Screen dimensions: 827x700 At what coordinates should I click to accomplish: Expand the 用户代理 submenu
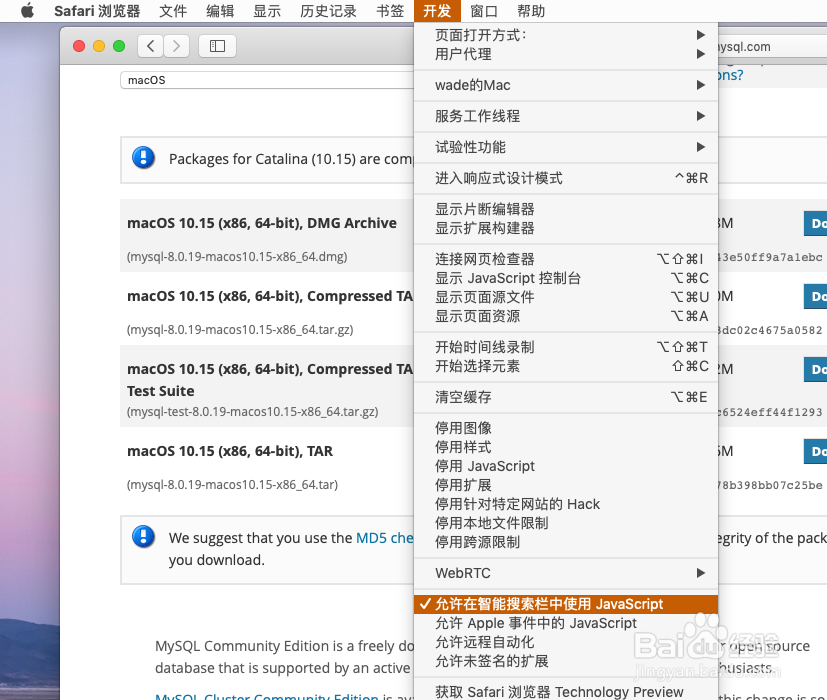pos(566,54)
